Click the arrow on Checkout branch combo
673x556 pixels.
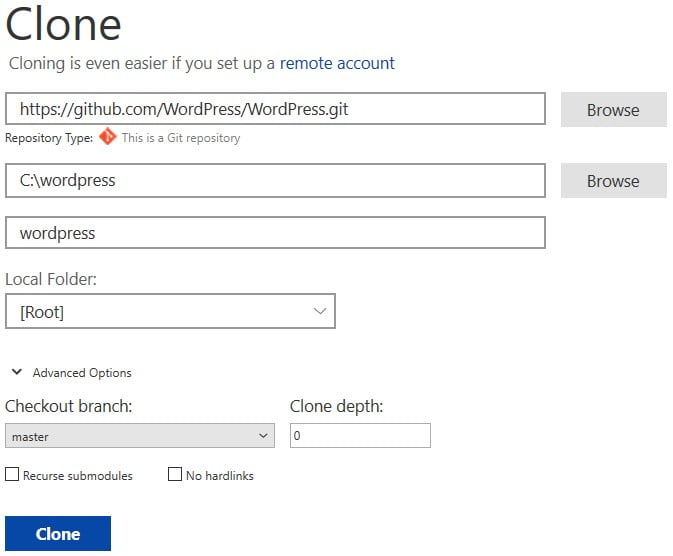pos(263,436)
